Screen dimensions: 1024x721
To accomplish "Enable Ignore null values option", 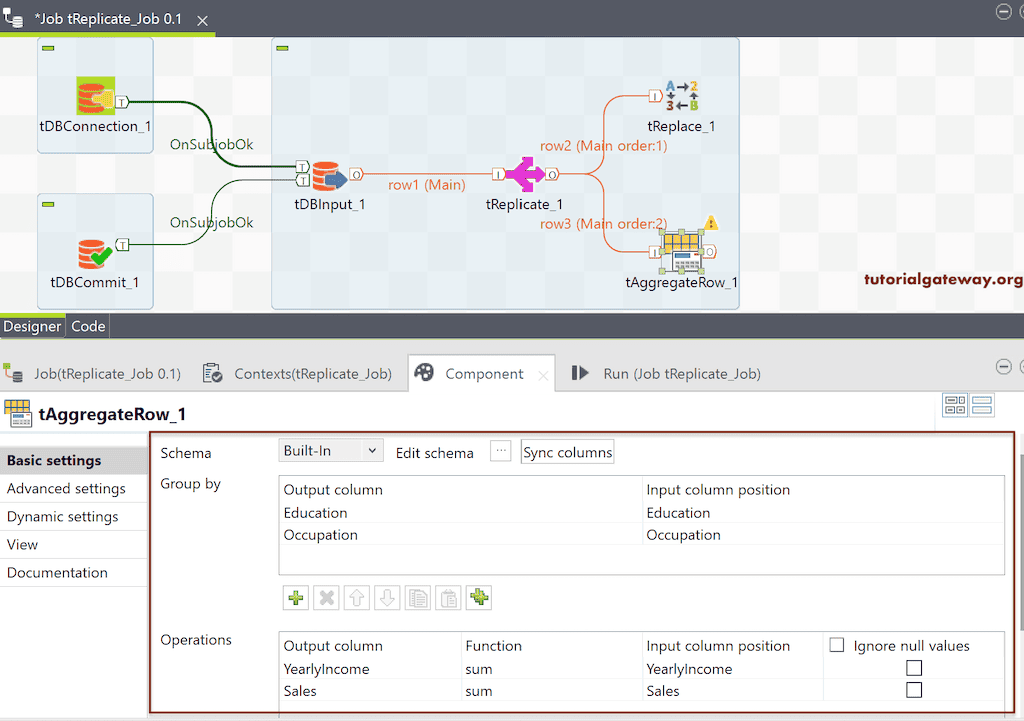I will pyautogui.click(x=837, y=644).
